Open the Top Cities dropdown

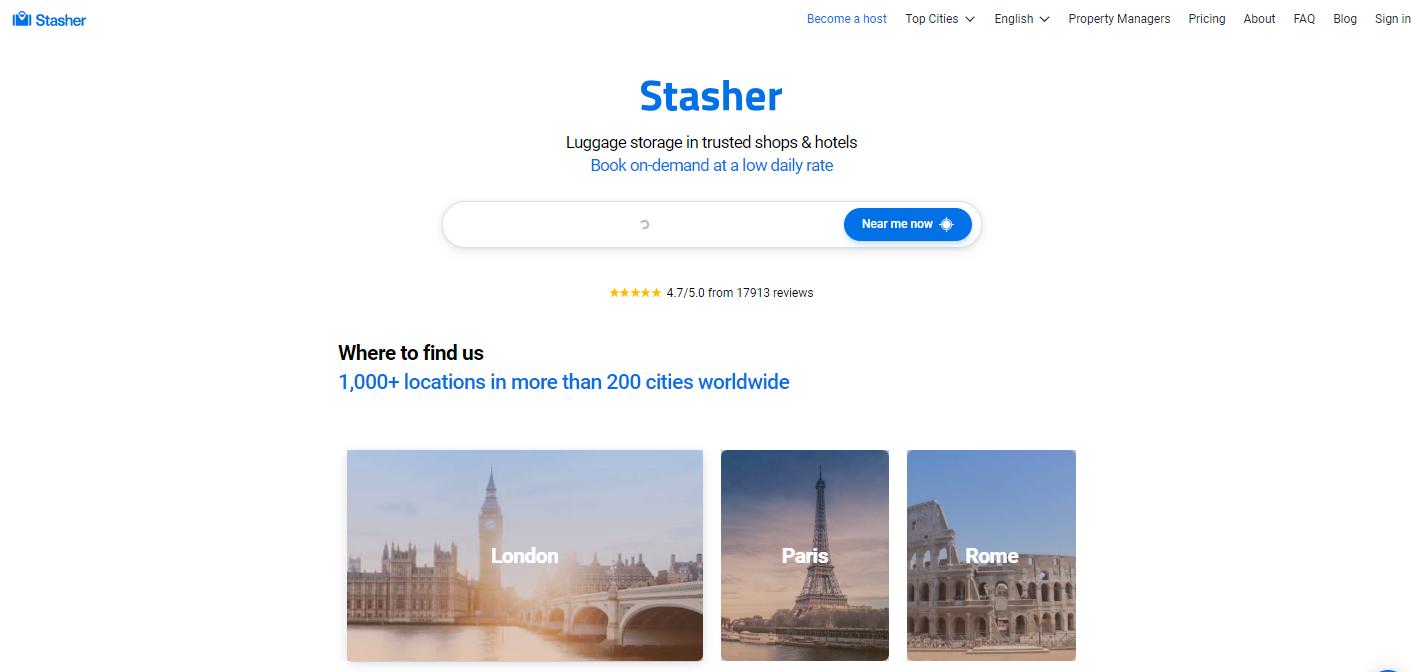940,19
